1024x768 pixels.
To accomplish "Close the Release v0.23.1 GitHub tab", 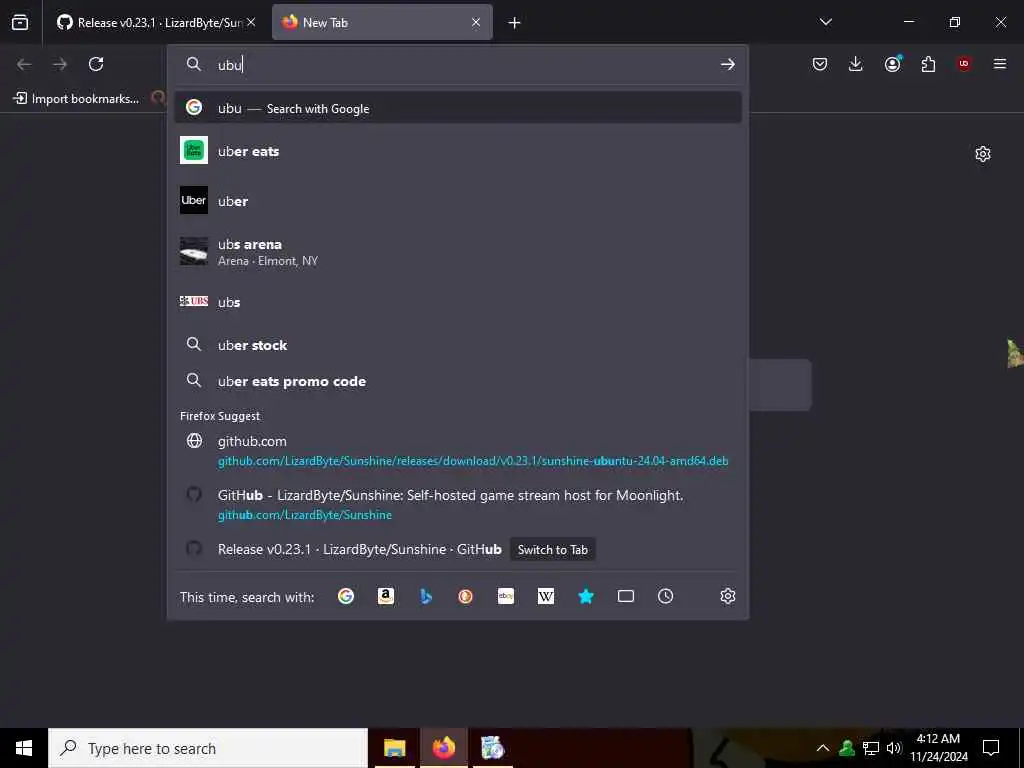I will tap(251, 22).
